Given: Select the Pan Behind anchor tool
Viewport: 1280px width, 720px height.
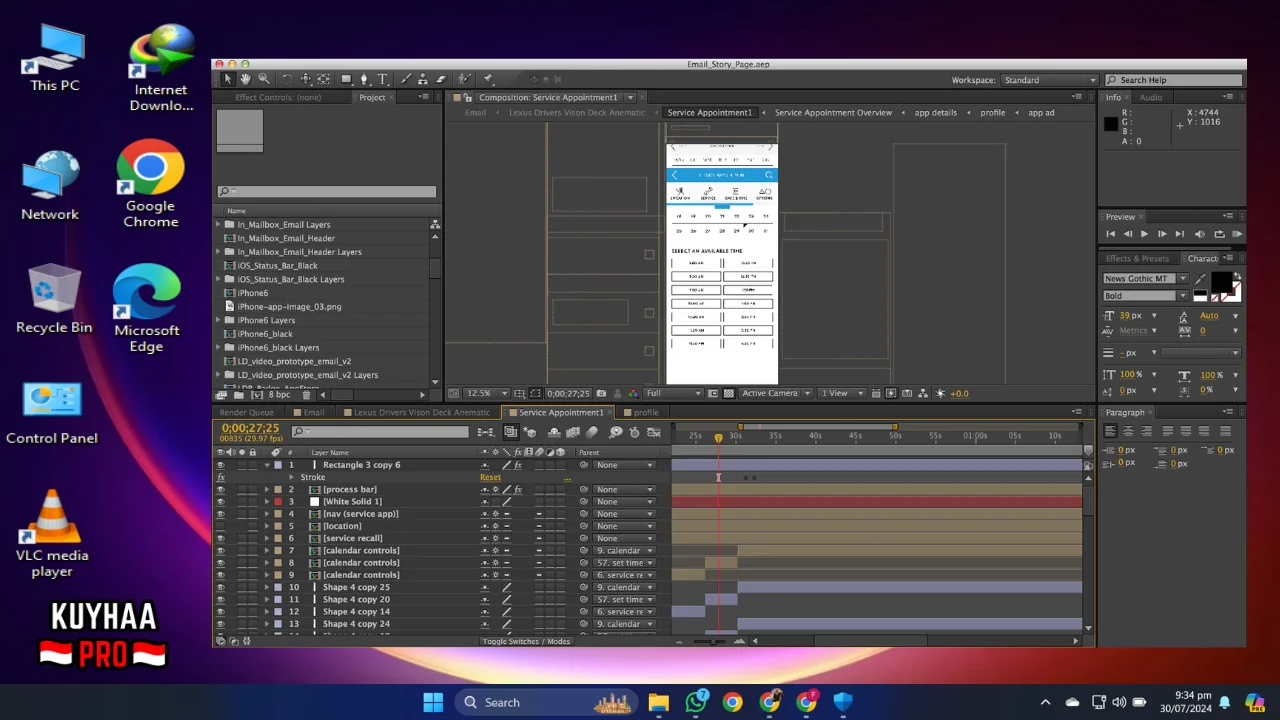Looking at the screenshot, I should [x=323, y=79].
